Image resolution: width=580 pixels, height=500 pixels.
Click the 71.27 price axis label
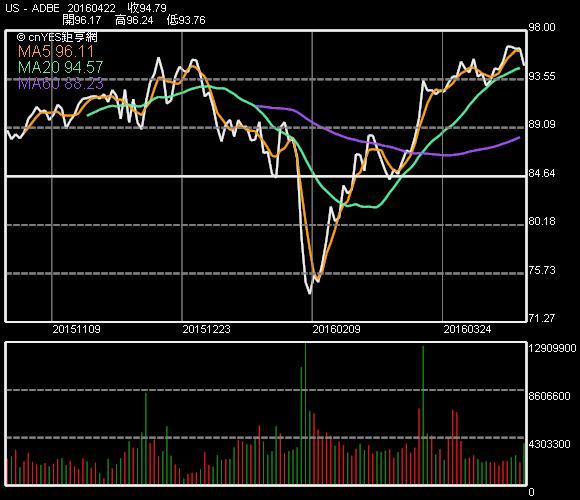[x=542, y=318]
